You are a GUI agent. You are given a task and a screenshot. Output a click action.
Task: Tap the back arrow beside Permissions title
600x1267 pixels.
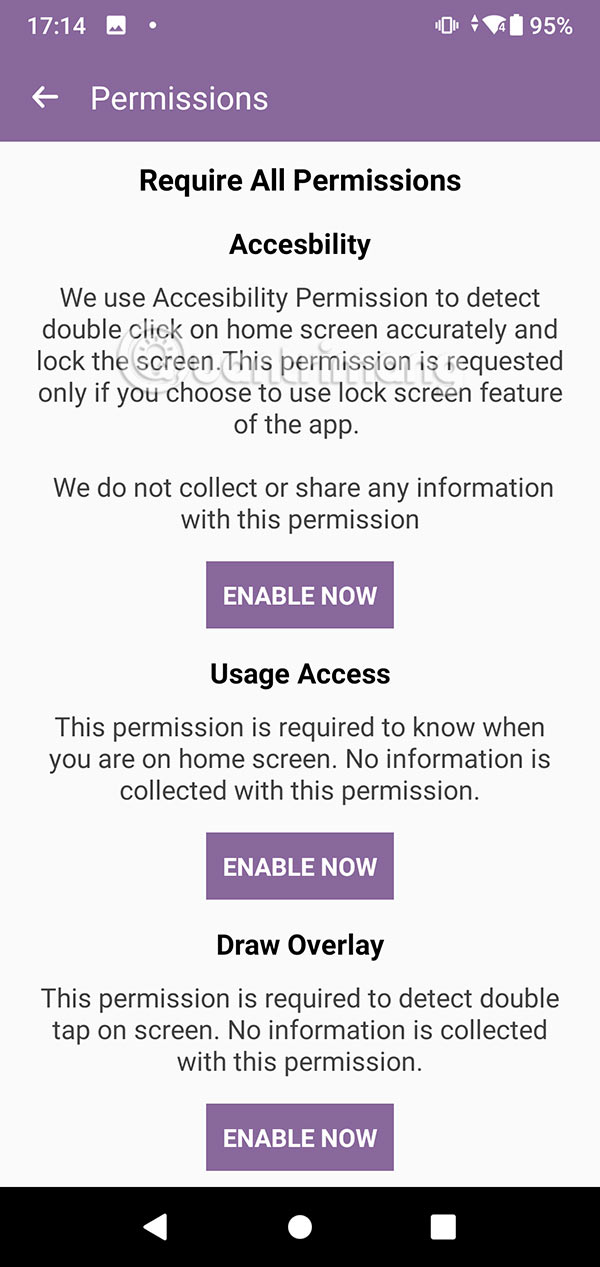(x=44, y=97)
